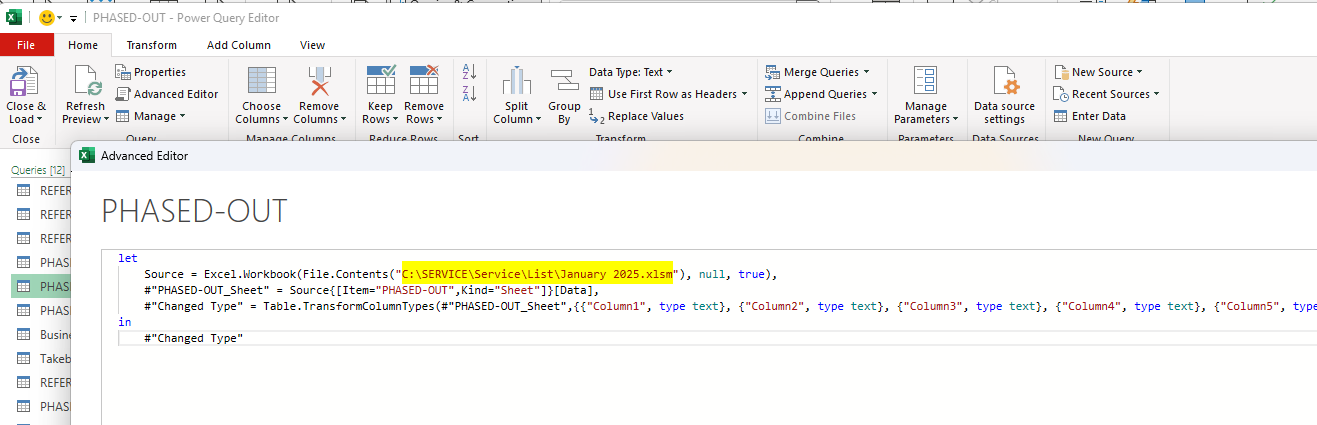Expand Use First Row as Headers arrow

[744, 94]
